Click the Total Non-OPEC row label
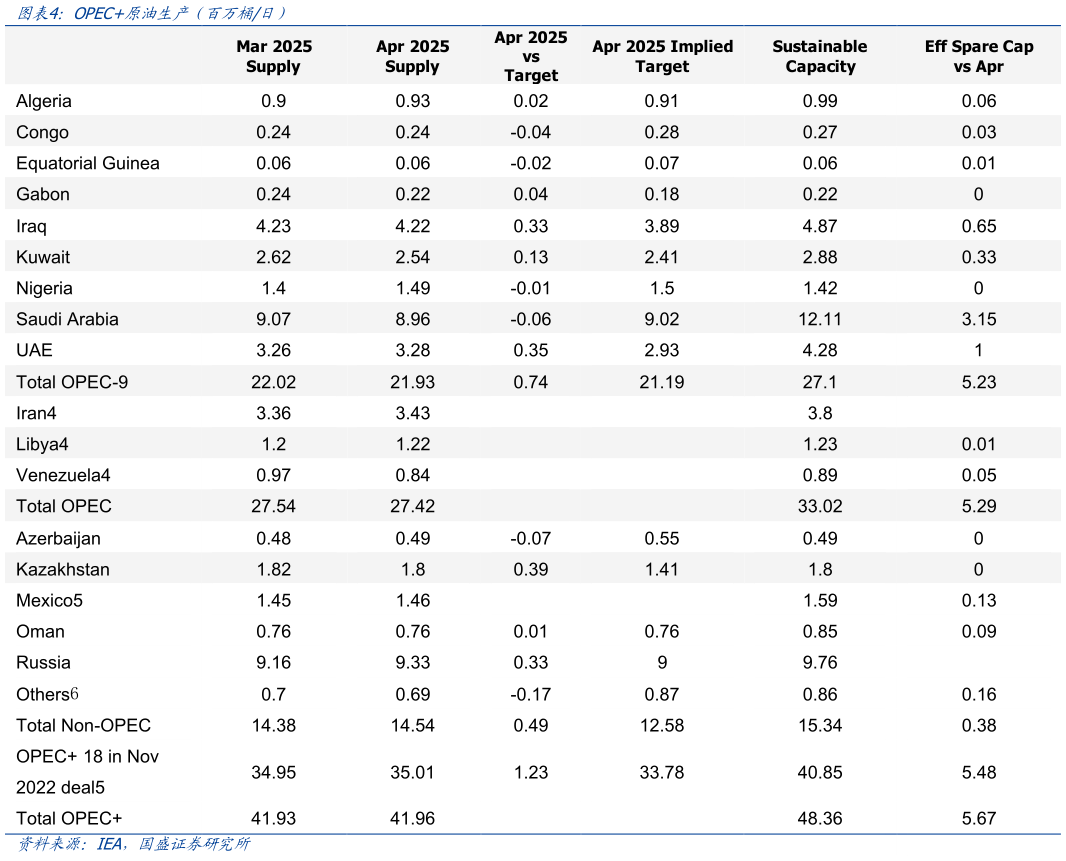 pyautogui.click(x=83, y=725)
